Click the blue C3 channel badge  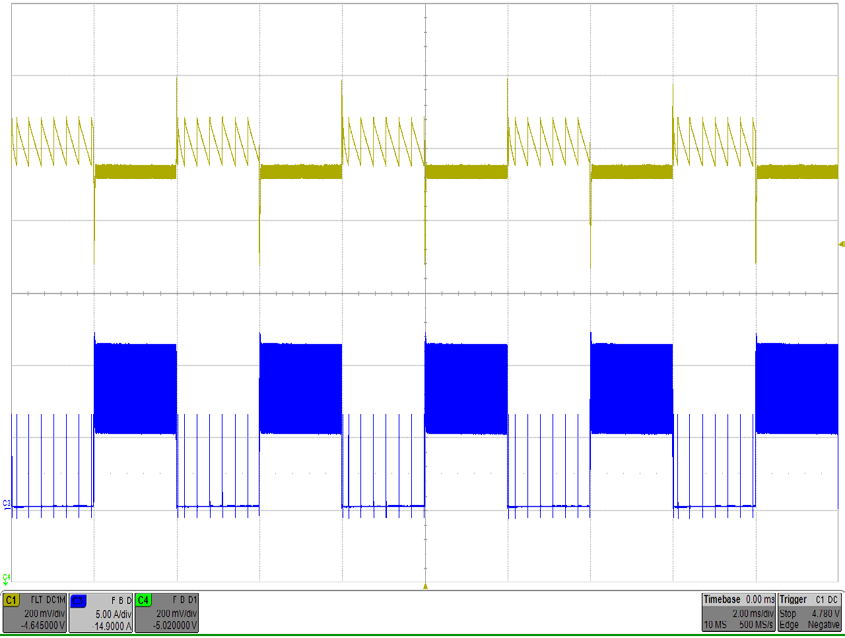pyautogui.click(x=78, y=600)
